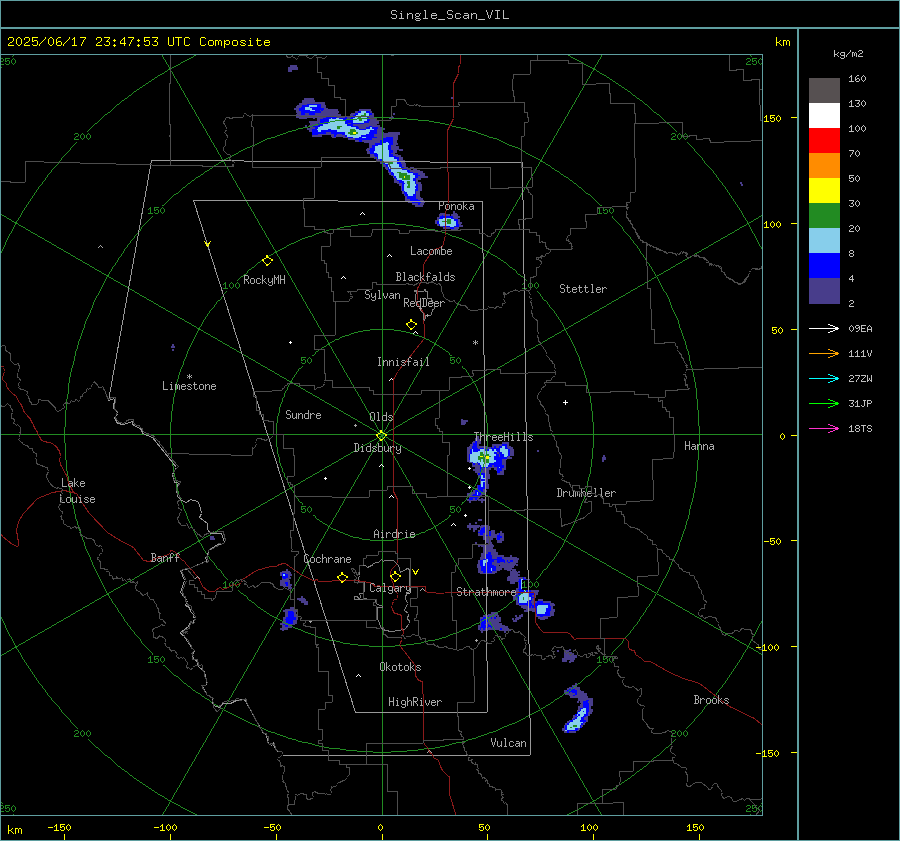Click the Stettler city label

583,289
